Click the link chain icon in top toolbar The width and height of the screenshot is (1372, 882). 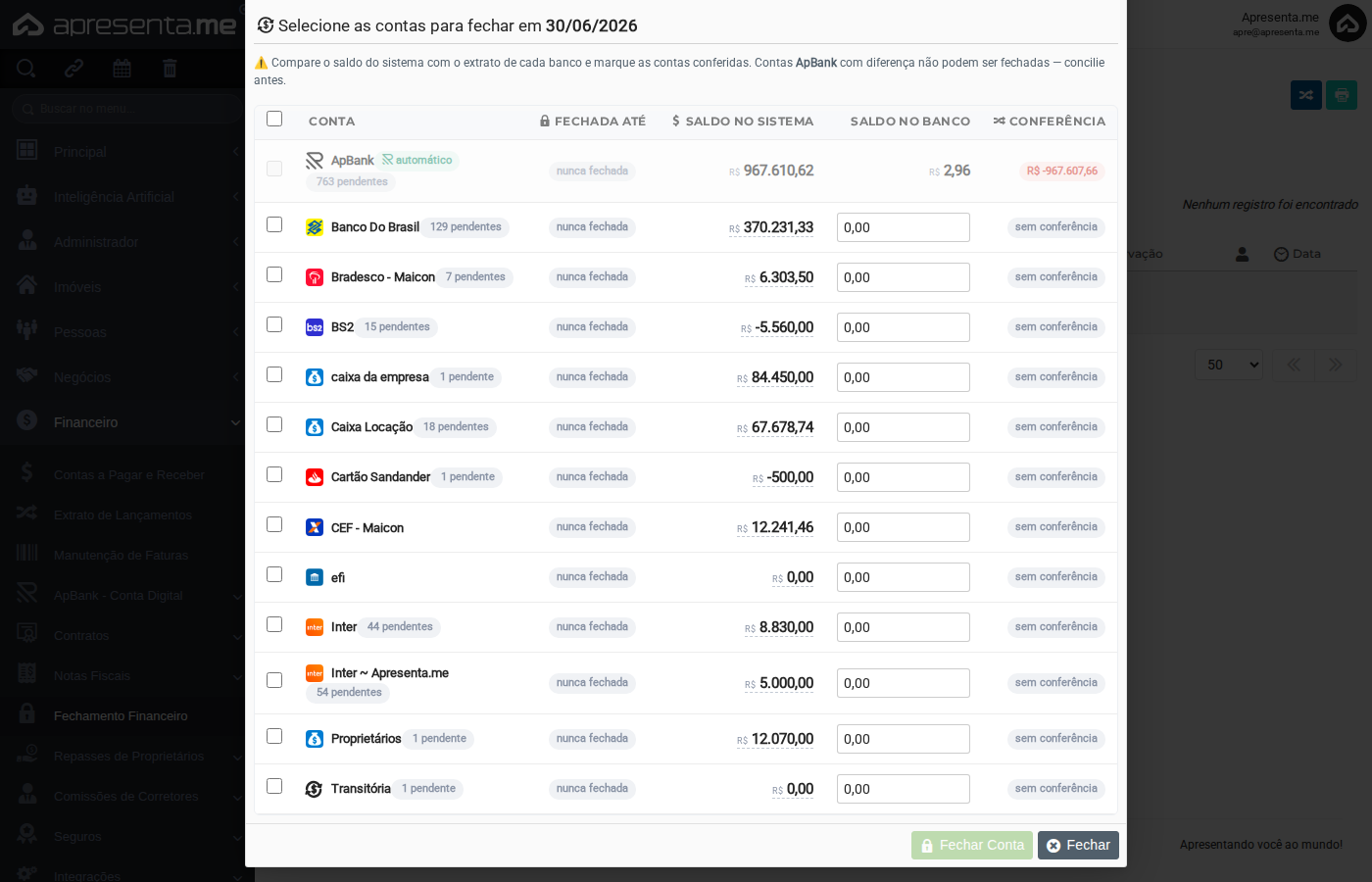(73, 69)
